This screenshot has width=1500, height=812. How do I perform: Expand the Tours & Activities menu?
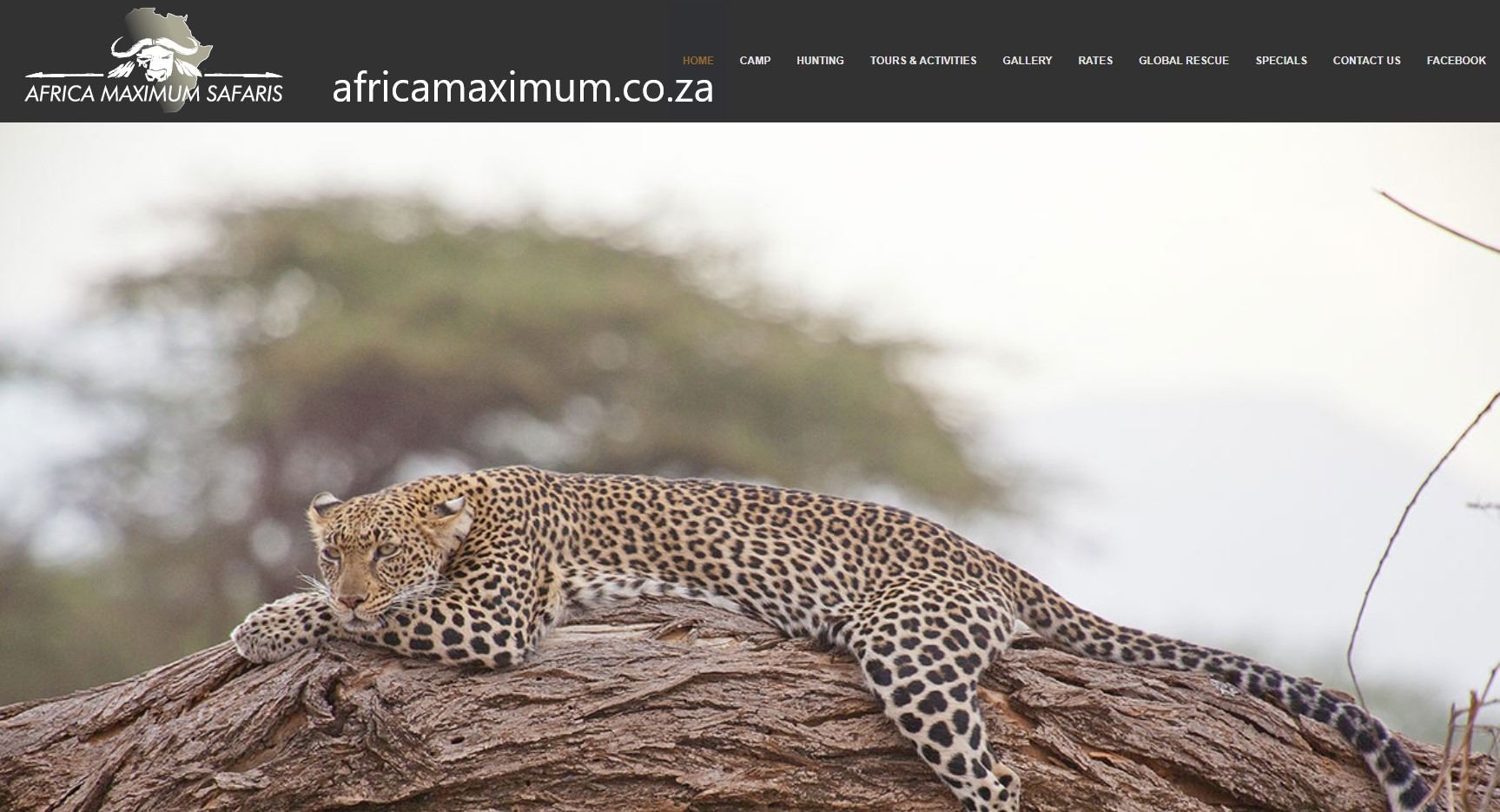point(923,61)
